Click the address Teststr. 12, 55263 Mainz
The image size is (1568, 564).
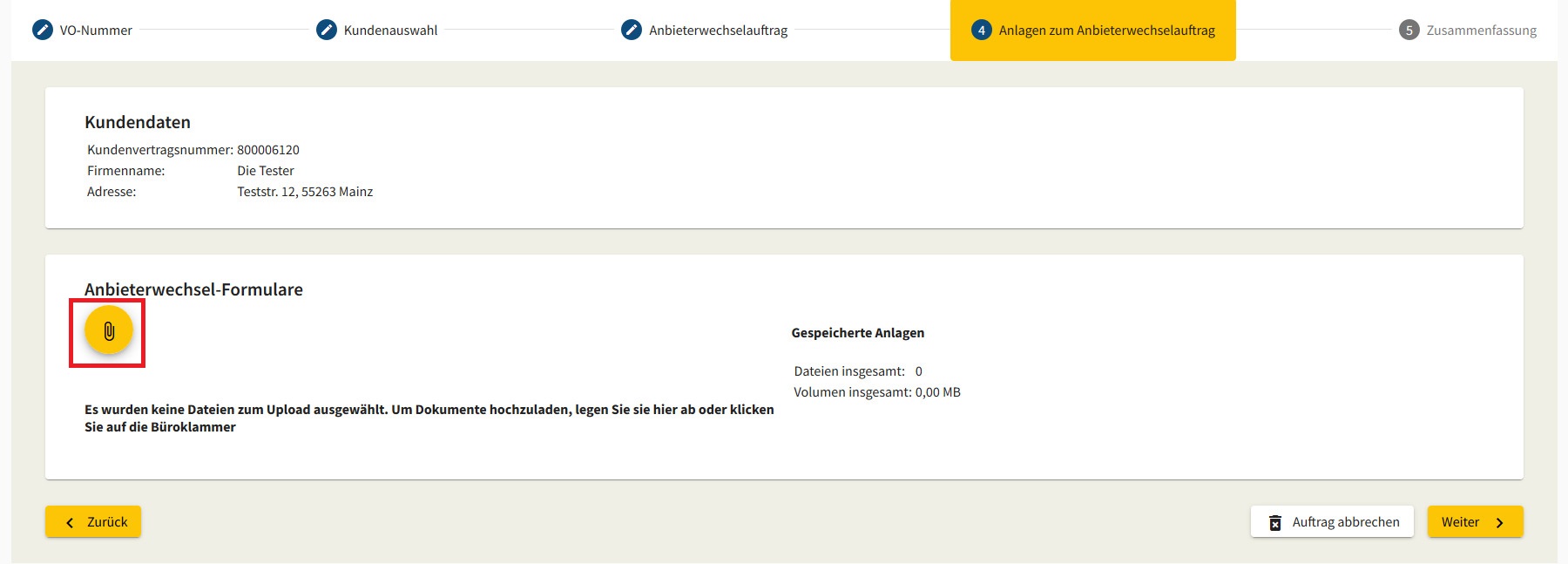(x=305, y=192)
